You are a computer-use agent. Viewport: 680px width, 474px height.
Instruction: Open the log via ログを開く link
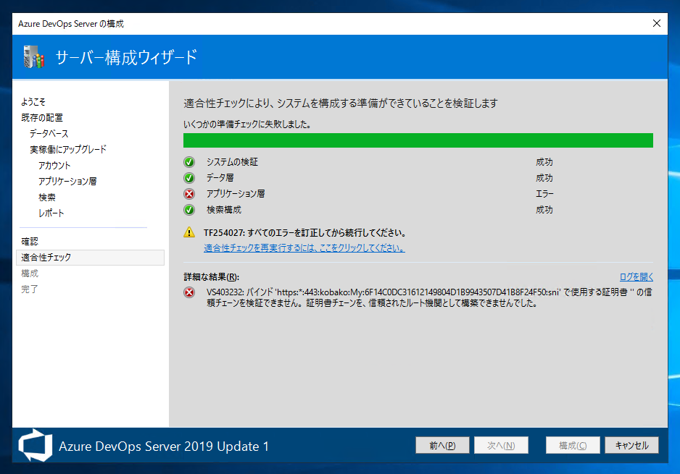(x=636, y=277)
